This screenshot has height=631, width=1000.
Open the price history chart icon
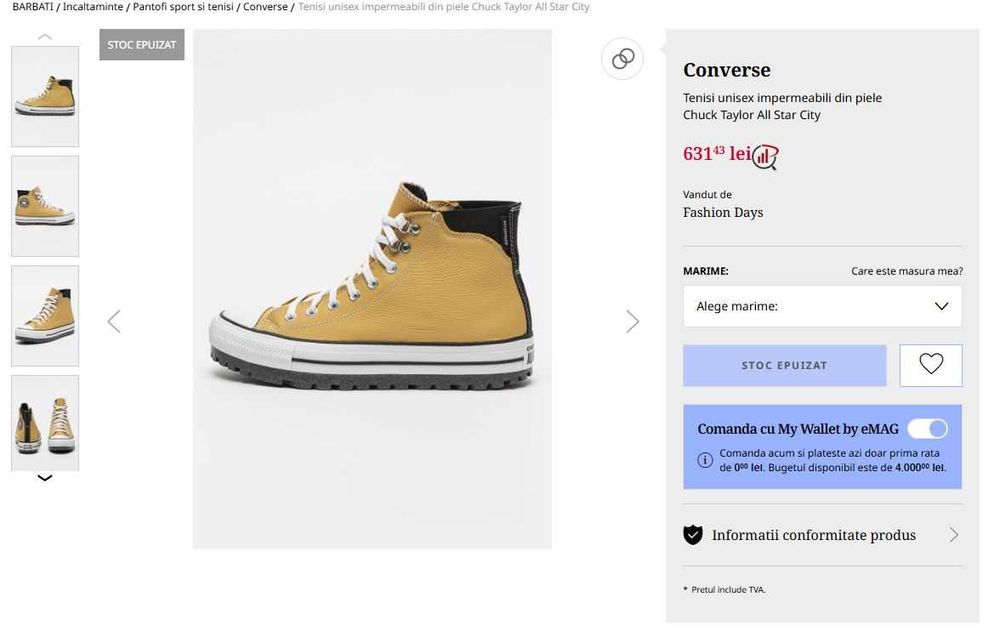click(x=766, y=155)
